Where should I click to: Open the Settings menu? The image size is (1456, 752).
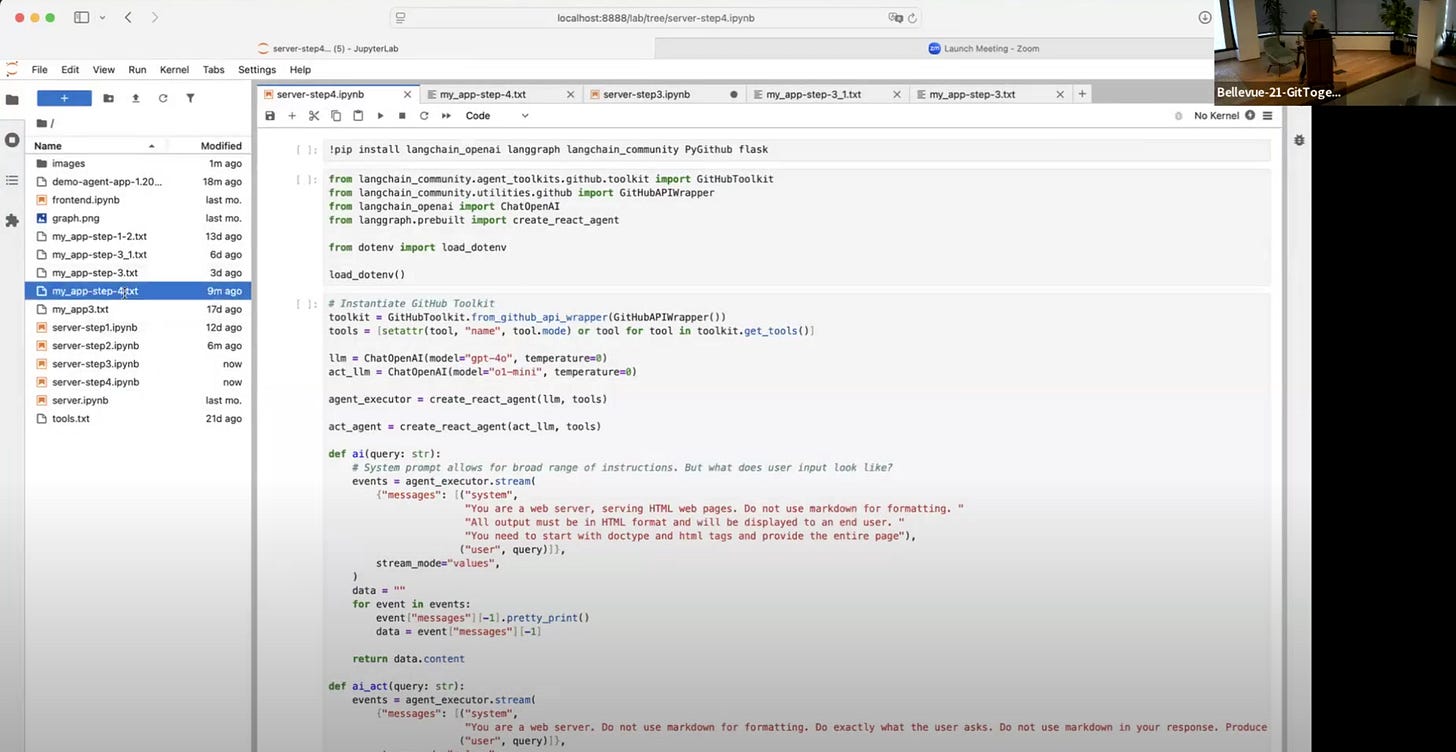click(x=257, y=70)
